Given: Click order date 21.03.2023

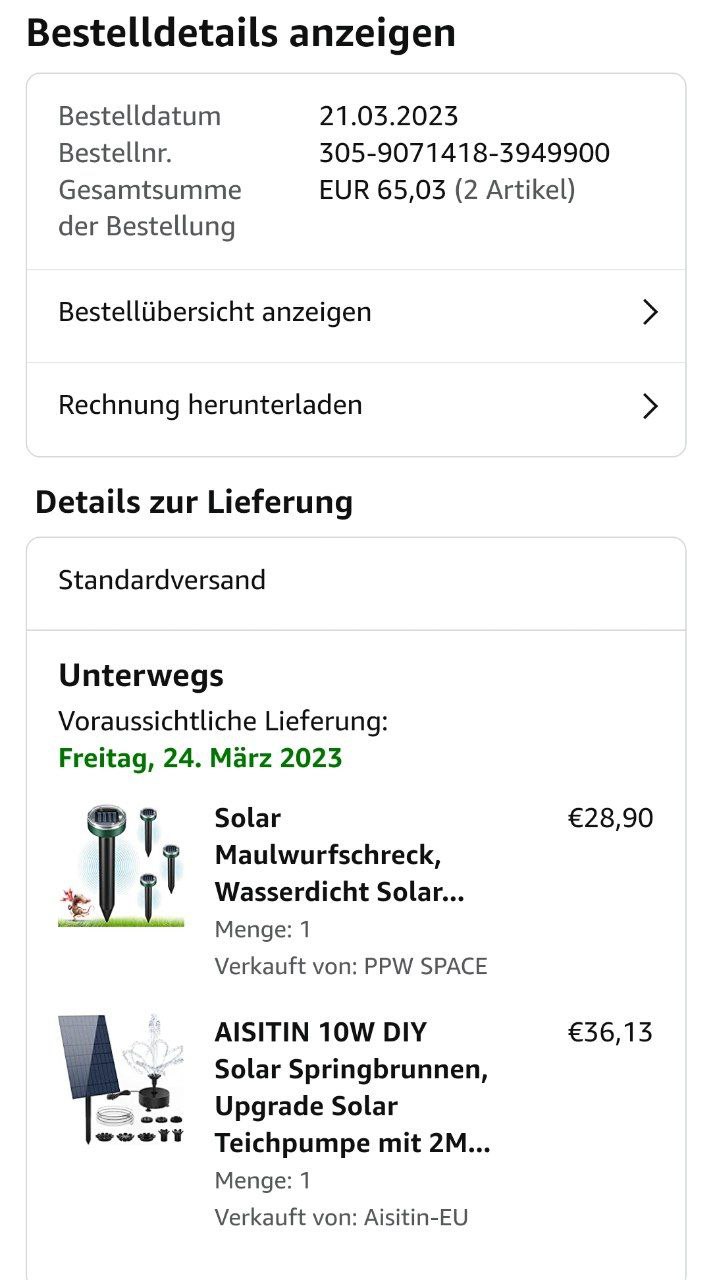Looking at the screenshot, I should point(388,116).
